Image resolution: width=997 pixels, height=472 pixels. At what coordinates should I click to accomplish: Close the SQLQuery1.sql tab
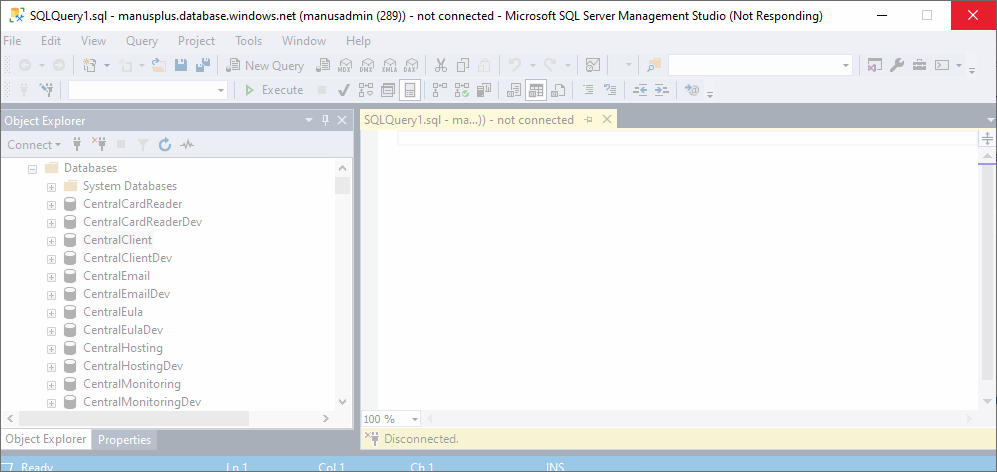click(x=606, y=119)
